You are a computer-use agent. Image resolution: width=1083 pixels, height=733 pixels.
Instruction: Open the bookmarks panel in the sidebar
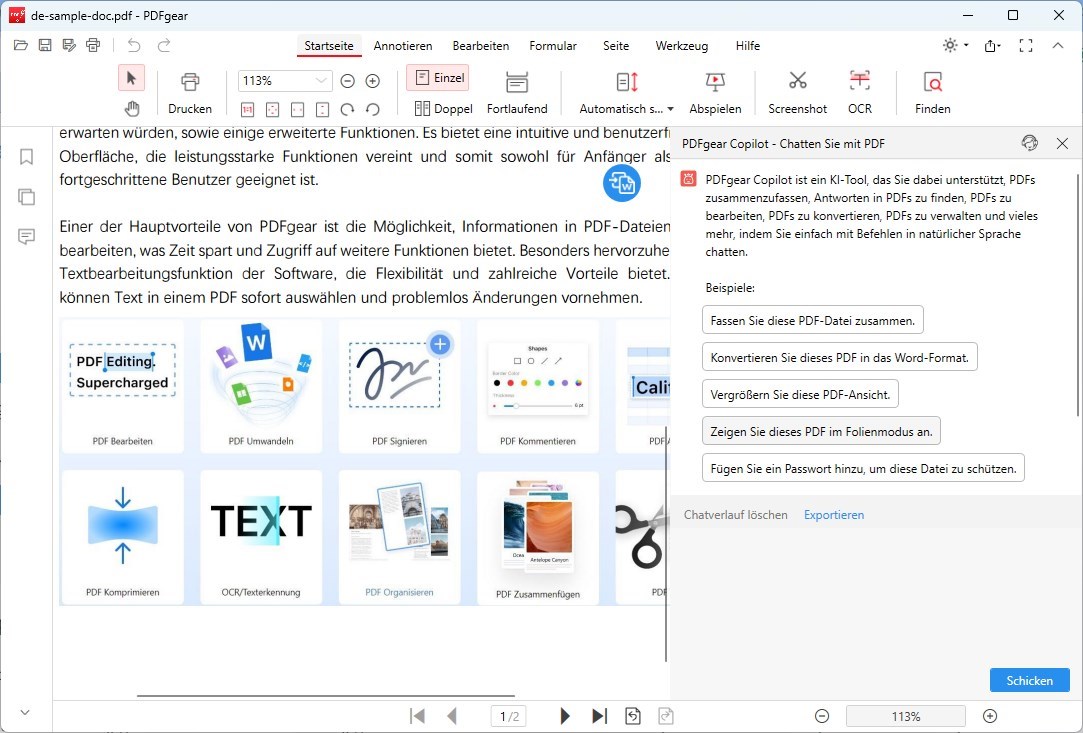[x=25, y=156]
